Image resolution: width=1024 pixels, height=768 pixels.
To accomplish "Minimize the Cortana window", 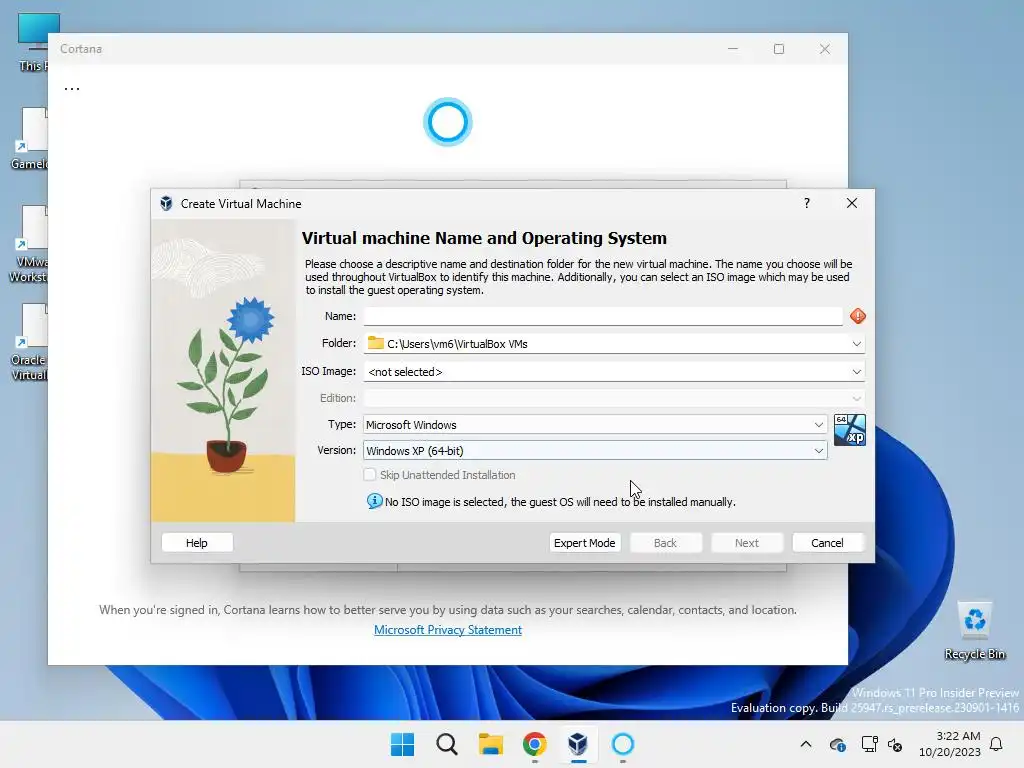I will pos(733,49).
